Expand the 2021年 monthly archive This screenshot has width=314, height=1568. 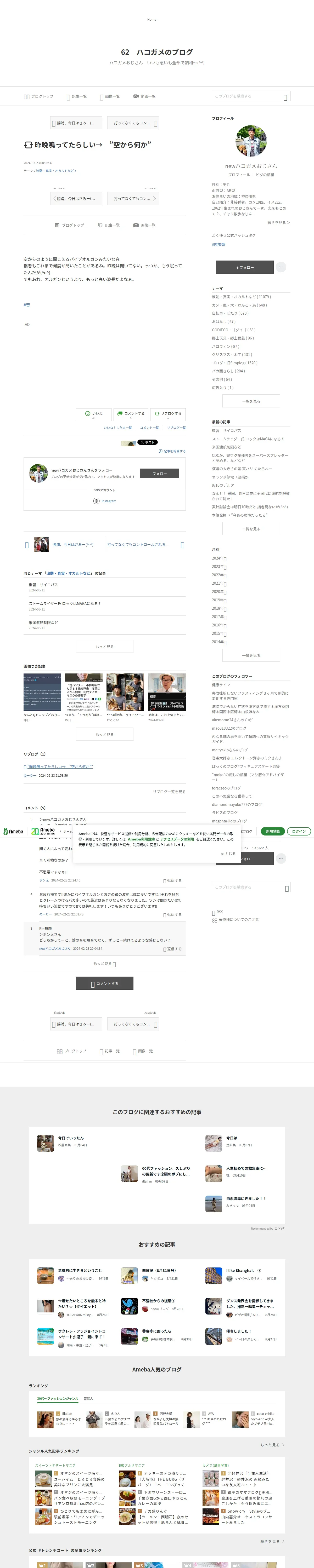[x=220, y=583]
